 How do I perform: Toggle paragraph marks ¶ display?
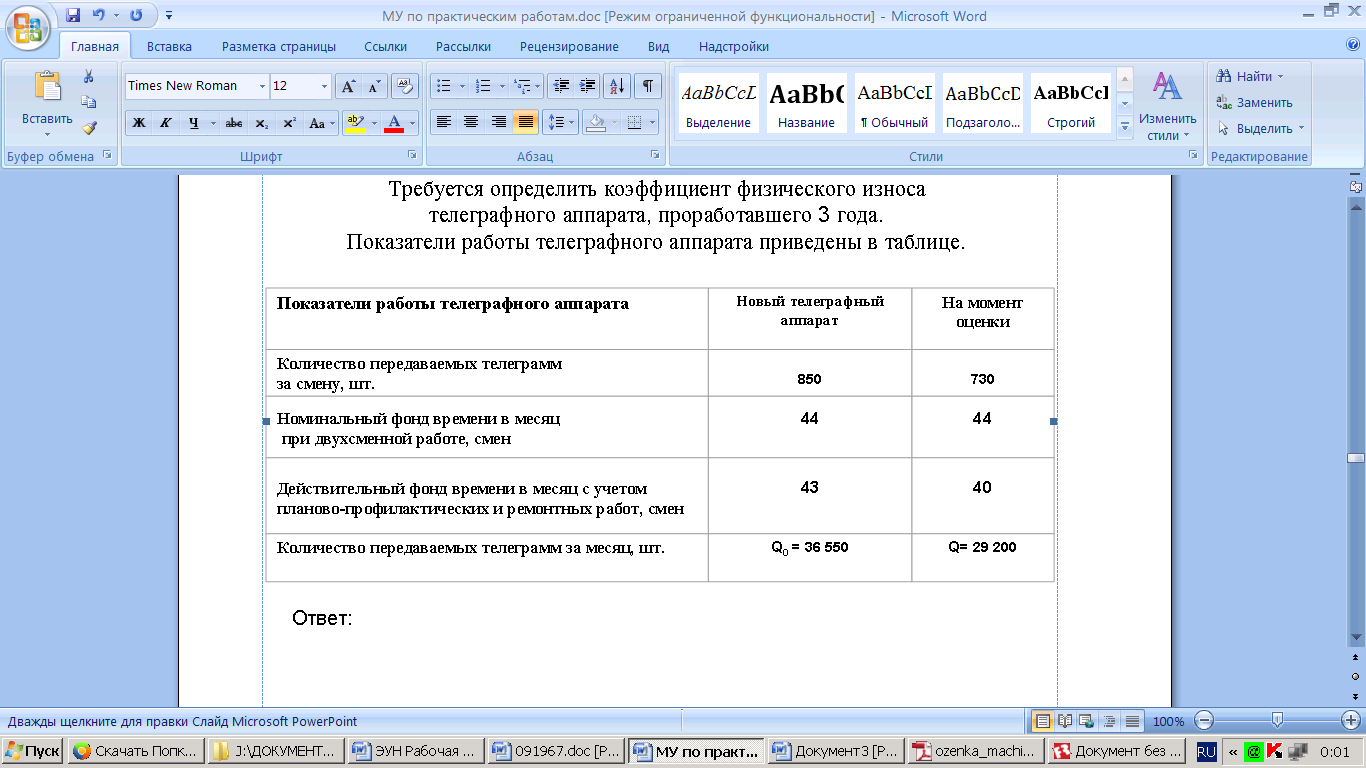647,86
